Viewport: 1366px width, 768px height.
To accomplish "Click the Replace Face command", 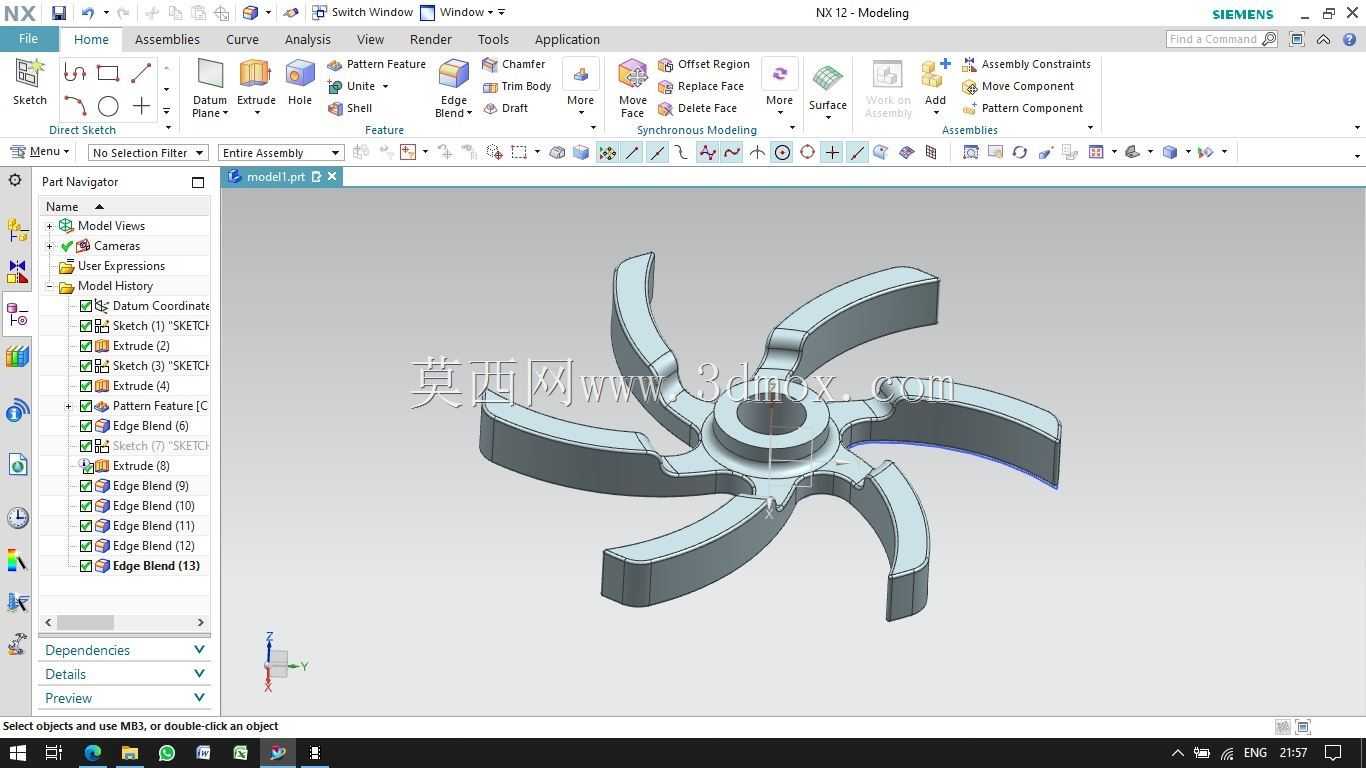I will pos(701,86).
